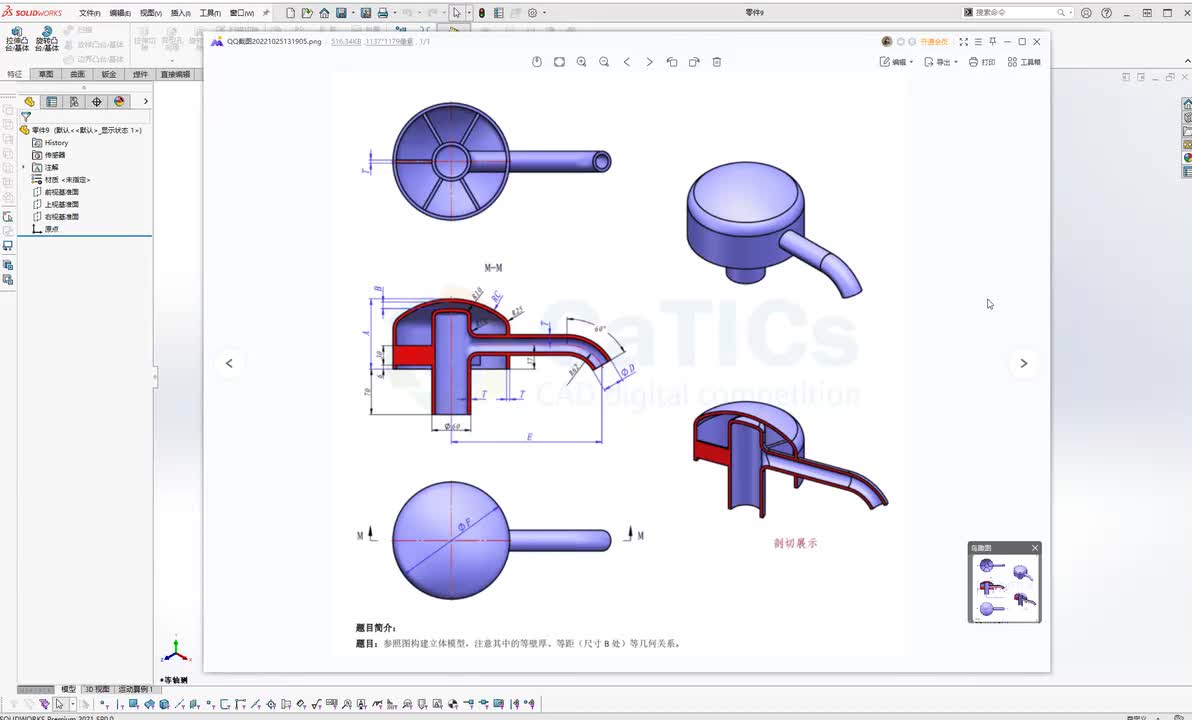
Task: Click the 开通会员 link
Action: [934, 42]
